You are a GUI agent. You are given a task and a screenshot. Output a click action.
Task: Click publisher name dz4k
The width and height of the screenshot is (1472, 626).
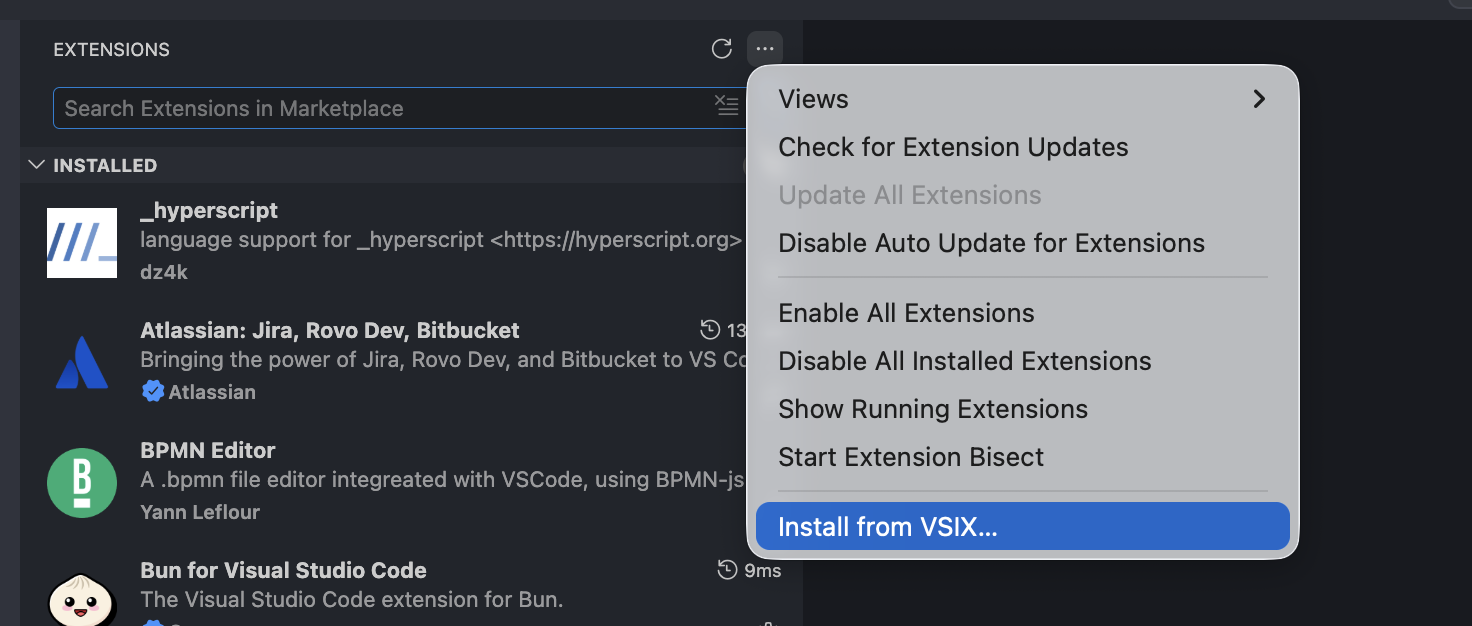(x=164, y=272)
